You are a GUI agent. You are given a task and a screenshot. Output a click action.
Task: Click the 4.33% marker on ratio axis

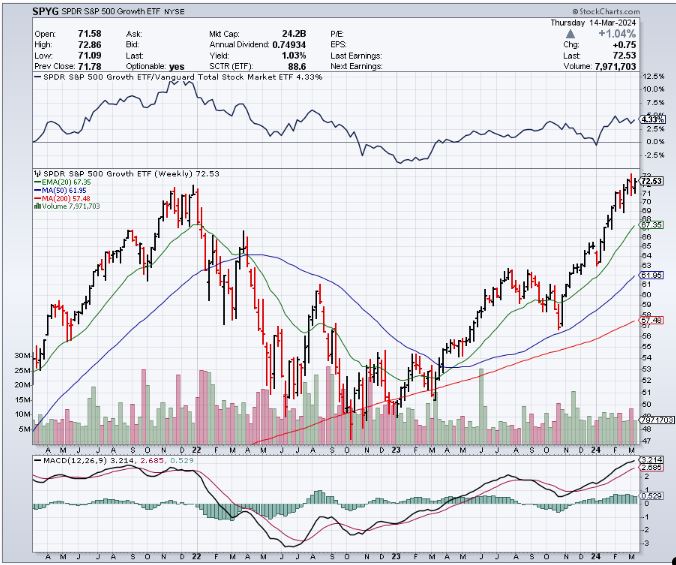tap(650, 119)
